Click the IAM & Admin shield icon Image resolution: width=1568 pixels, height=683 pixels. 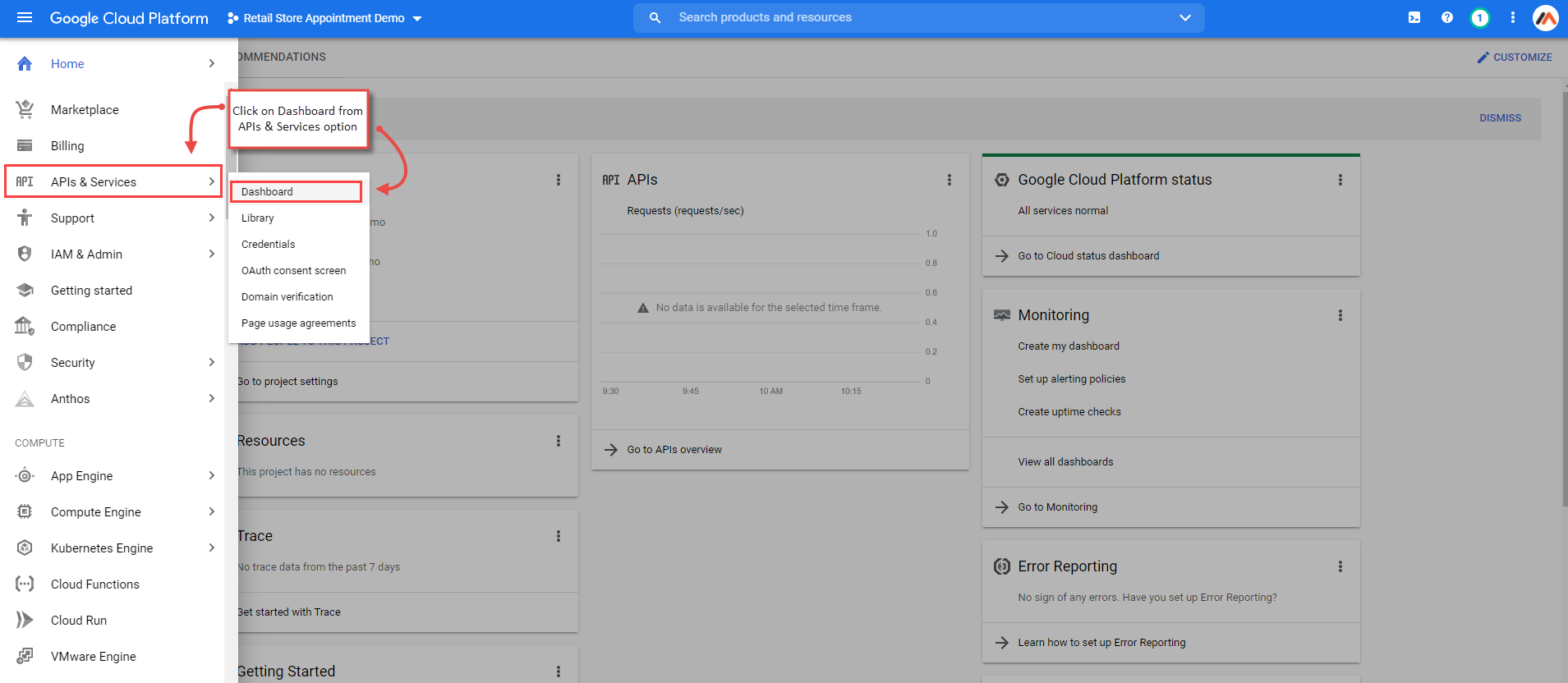tap(25, 254)
